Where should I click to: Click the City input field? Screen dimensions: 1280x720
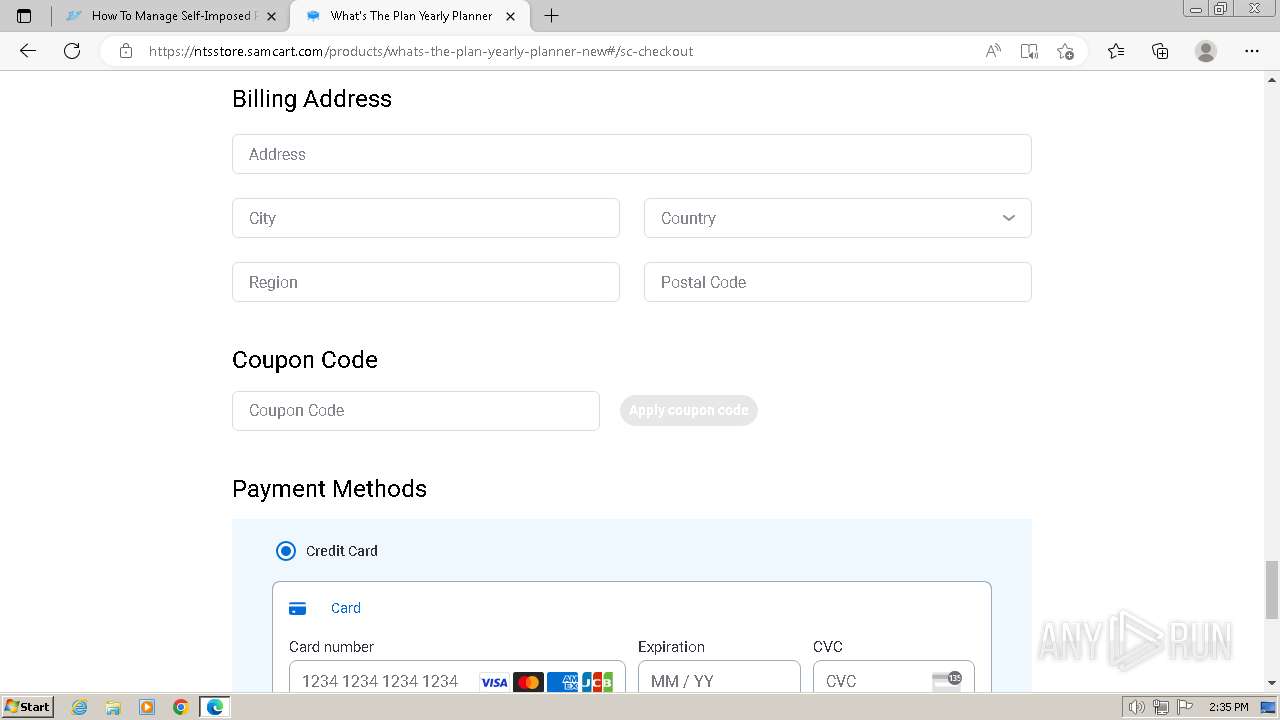(426, 218)
